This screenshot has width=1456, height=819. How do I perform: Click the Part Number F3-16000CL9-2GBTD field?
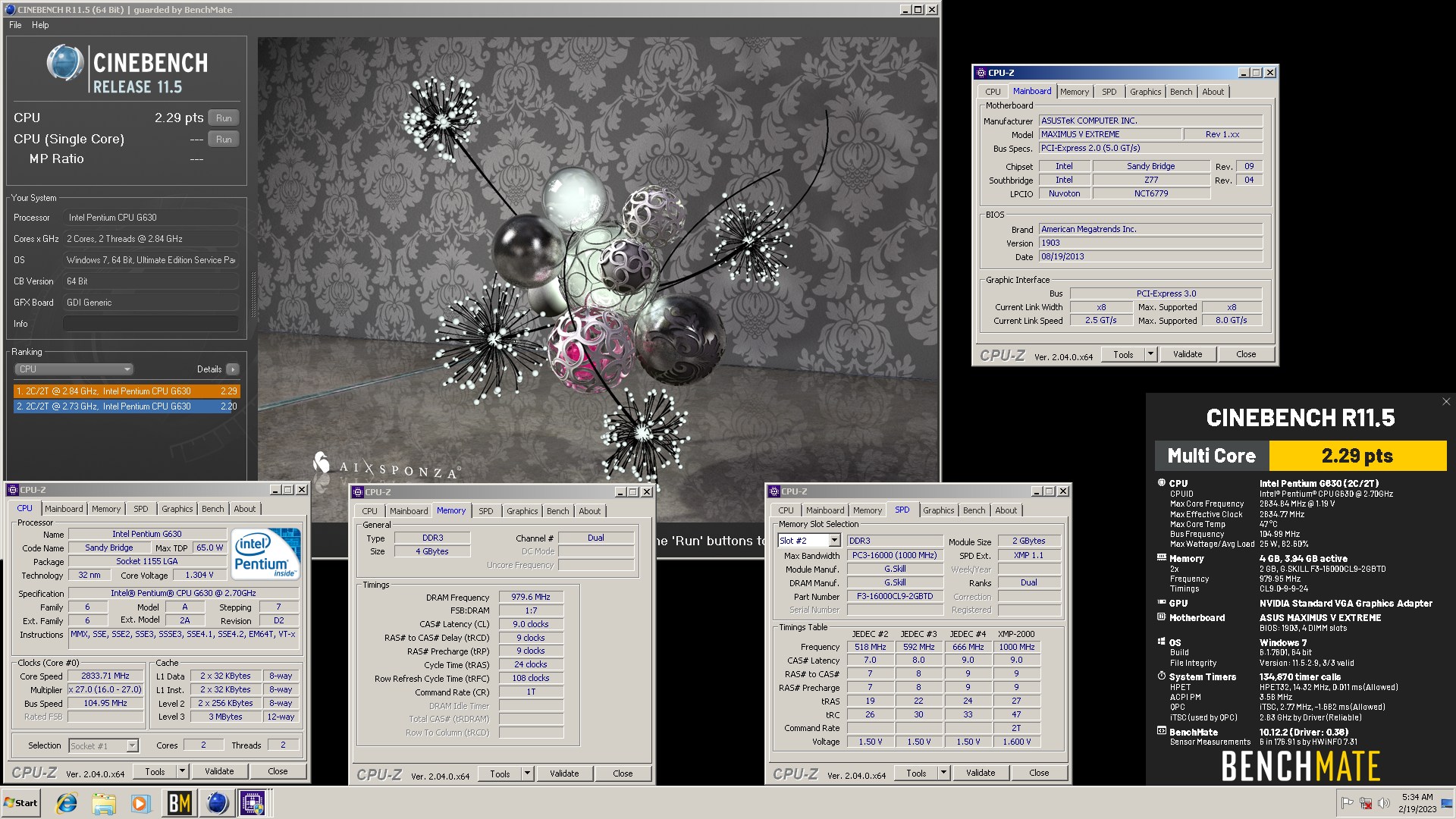click(895, 596)
